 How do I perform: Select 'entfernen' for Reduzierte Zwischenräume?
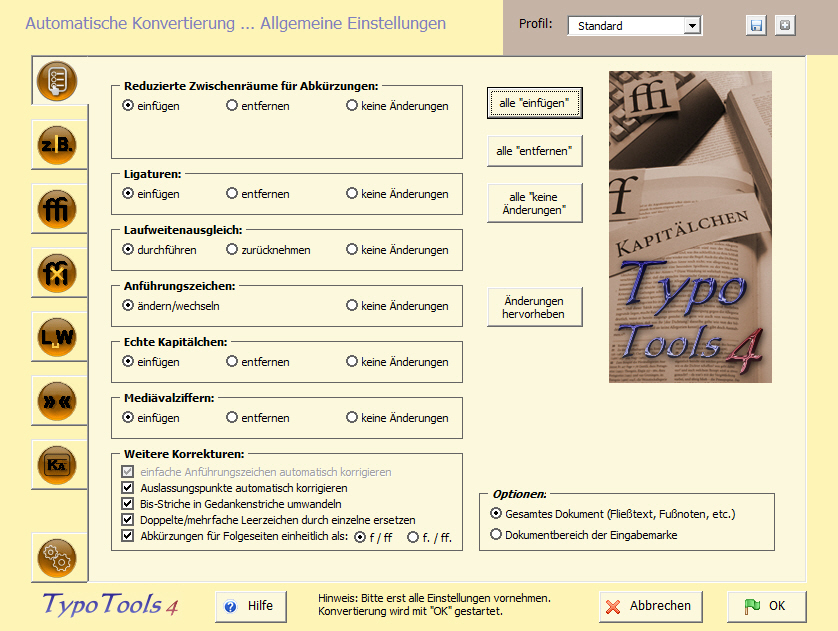pos(258,106)
